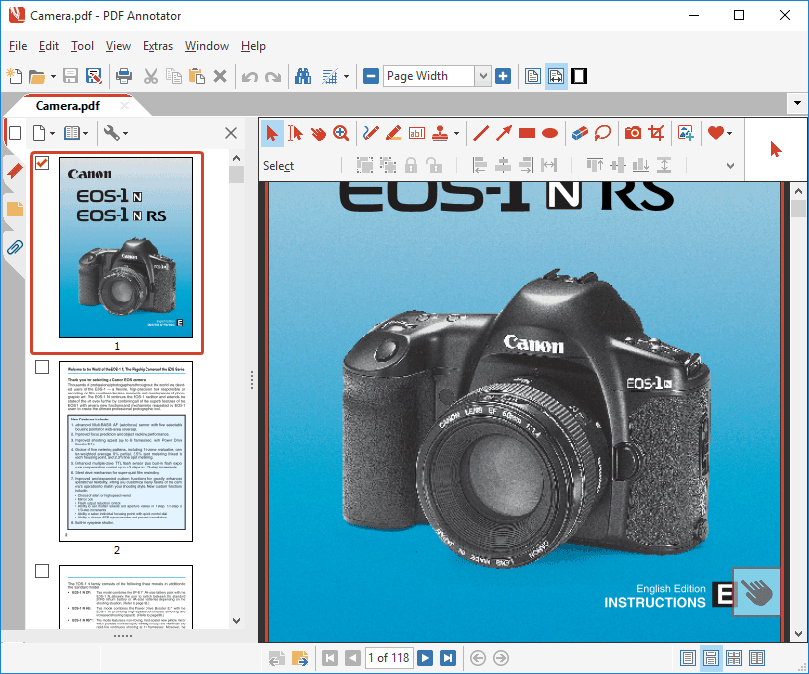Open the Favorites heart dropdown arrow
Screen dimensions: 809x674
coord(730,133)
